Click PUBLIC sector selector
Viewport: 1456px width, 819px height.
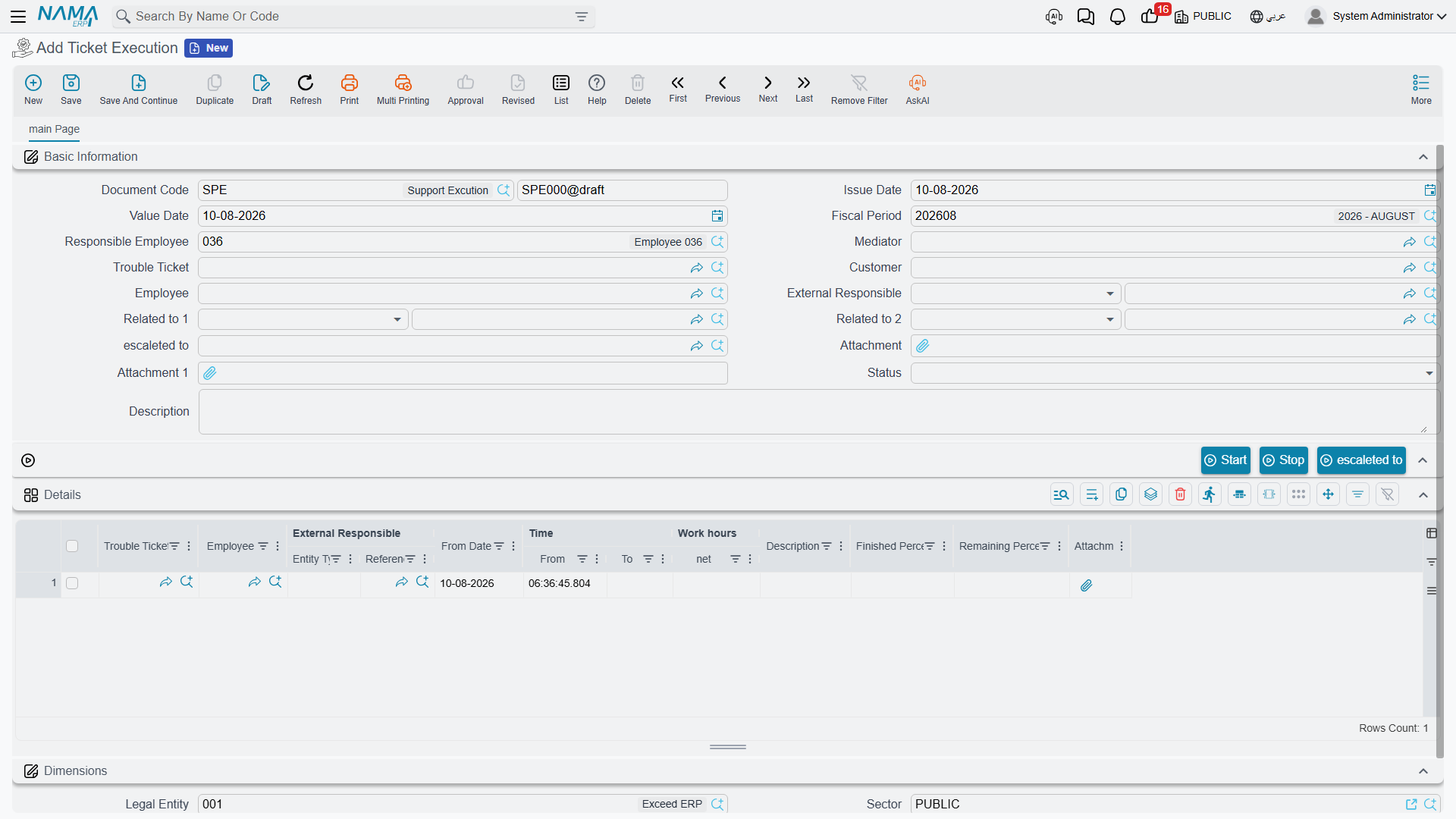point(1203,16)
